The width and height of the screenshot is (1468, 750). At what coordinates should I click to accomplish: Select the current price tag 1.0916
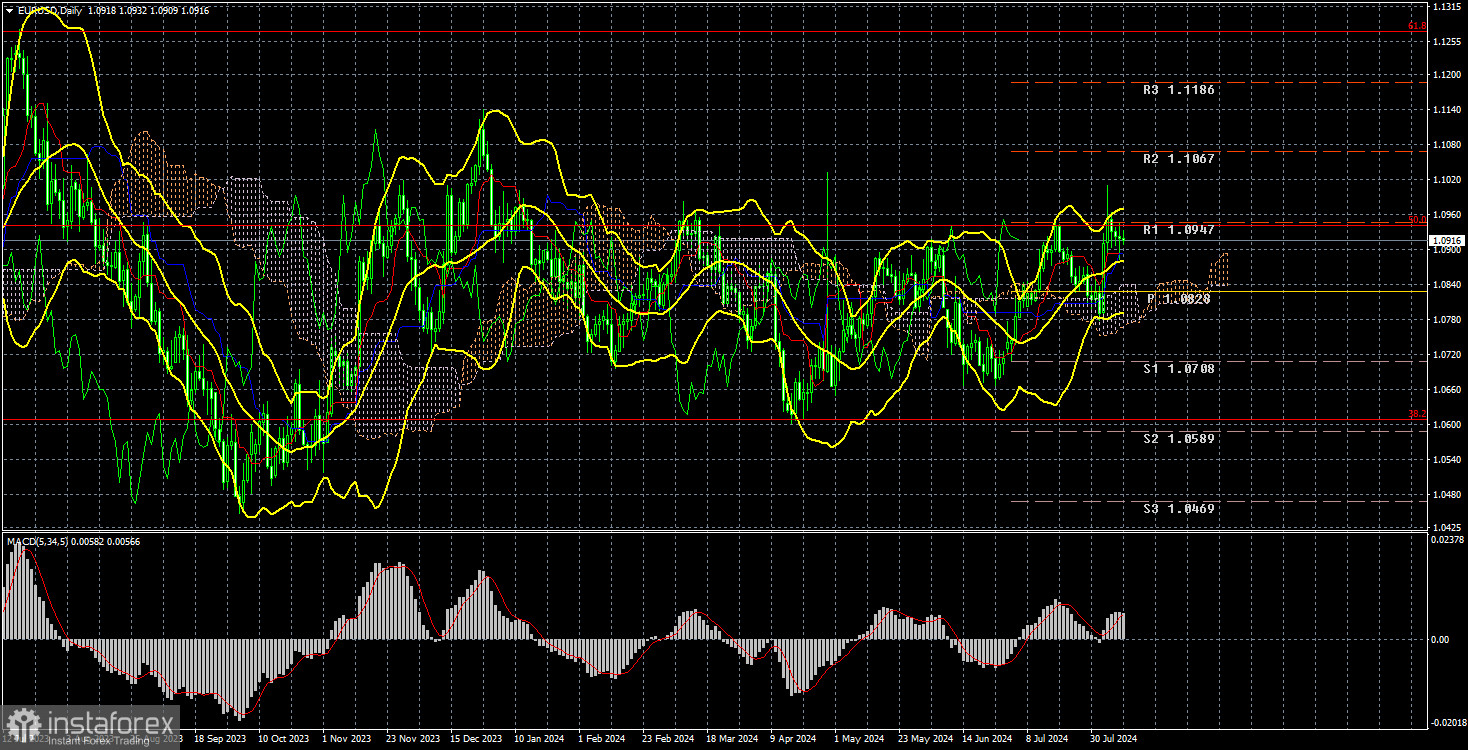1447,241
